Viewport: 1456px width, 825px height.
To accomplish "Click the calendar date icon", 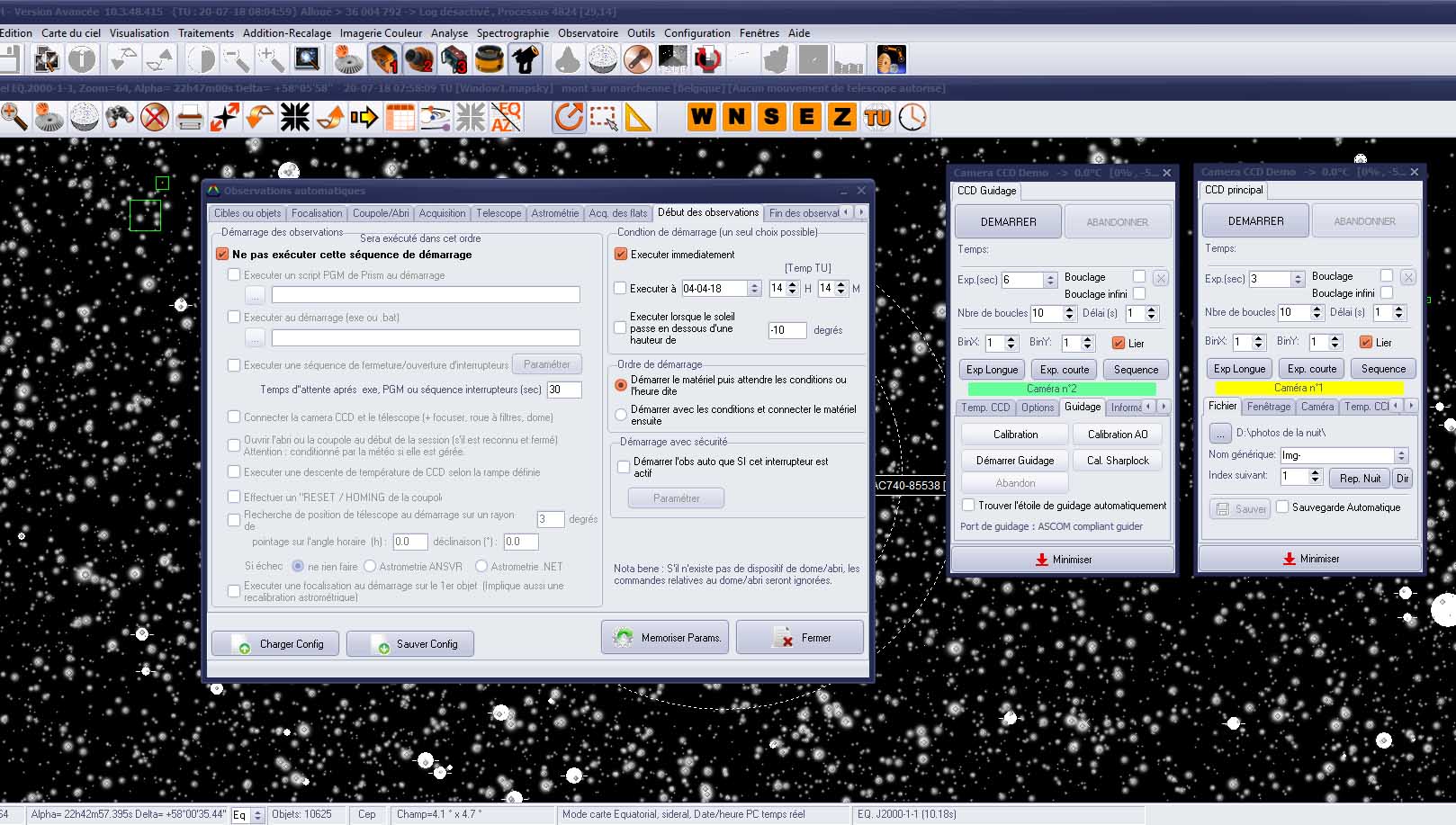I will pos(400,118).
